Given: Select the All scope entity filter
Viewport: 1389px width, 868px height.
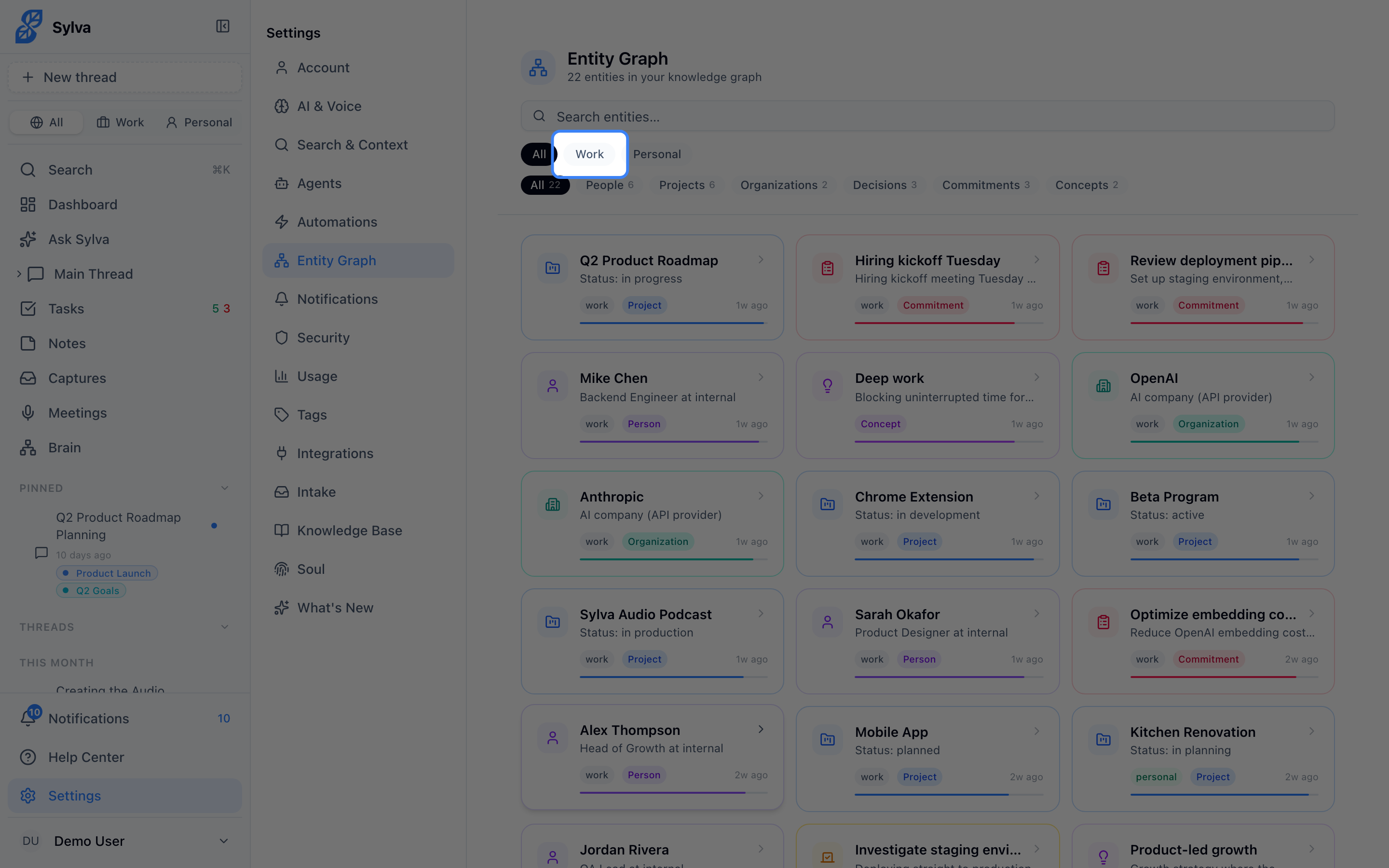Looking at the screenshot, I should pos(538,154).
